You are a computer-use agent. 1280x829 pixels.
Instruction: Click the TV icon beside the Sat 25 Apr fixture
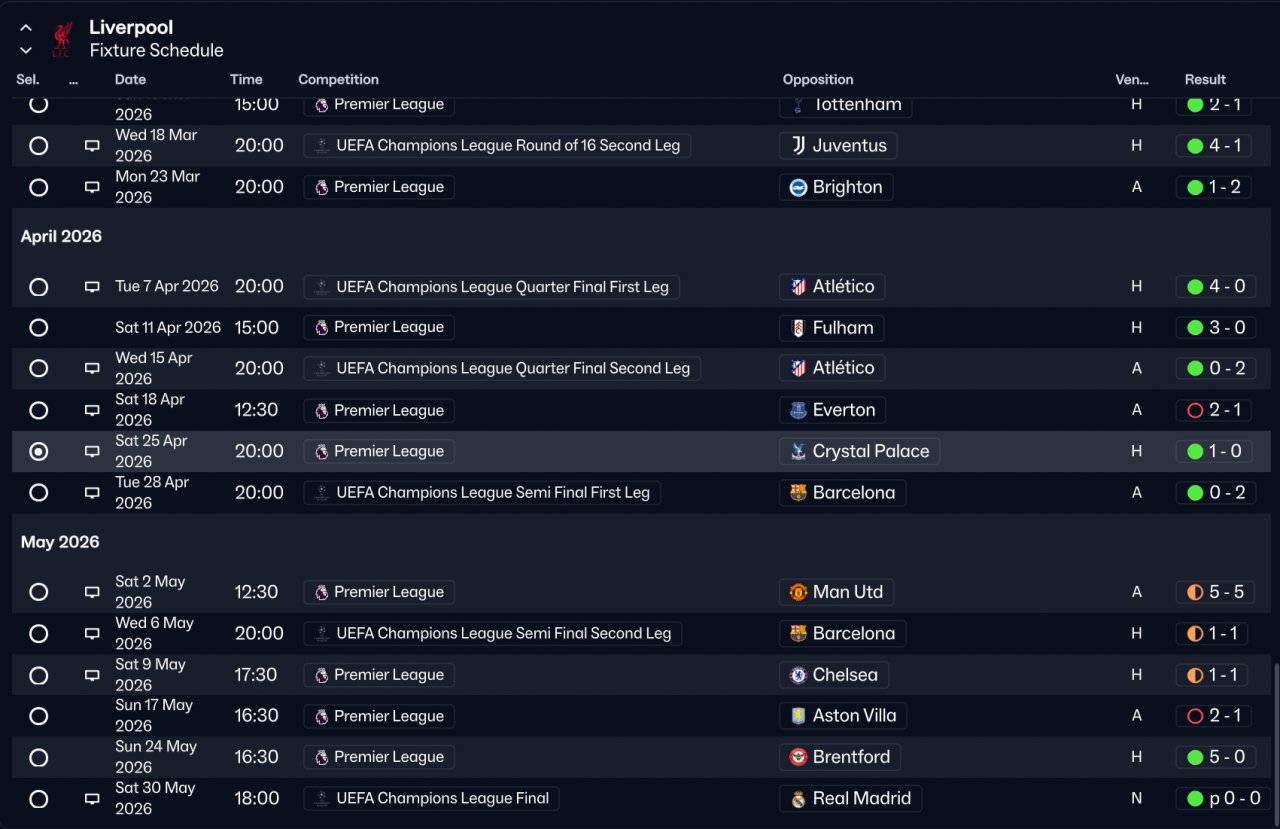[x=92, y=452]
